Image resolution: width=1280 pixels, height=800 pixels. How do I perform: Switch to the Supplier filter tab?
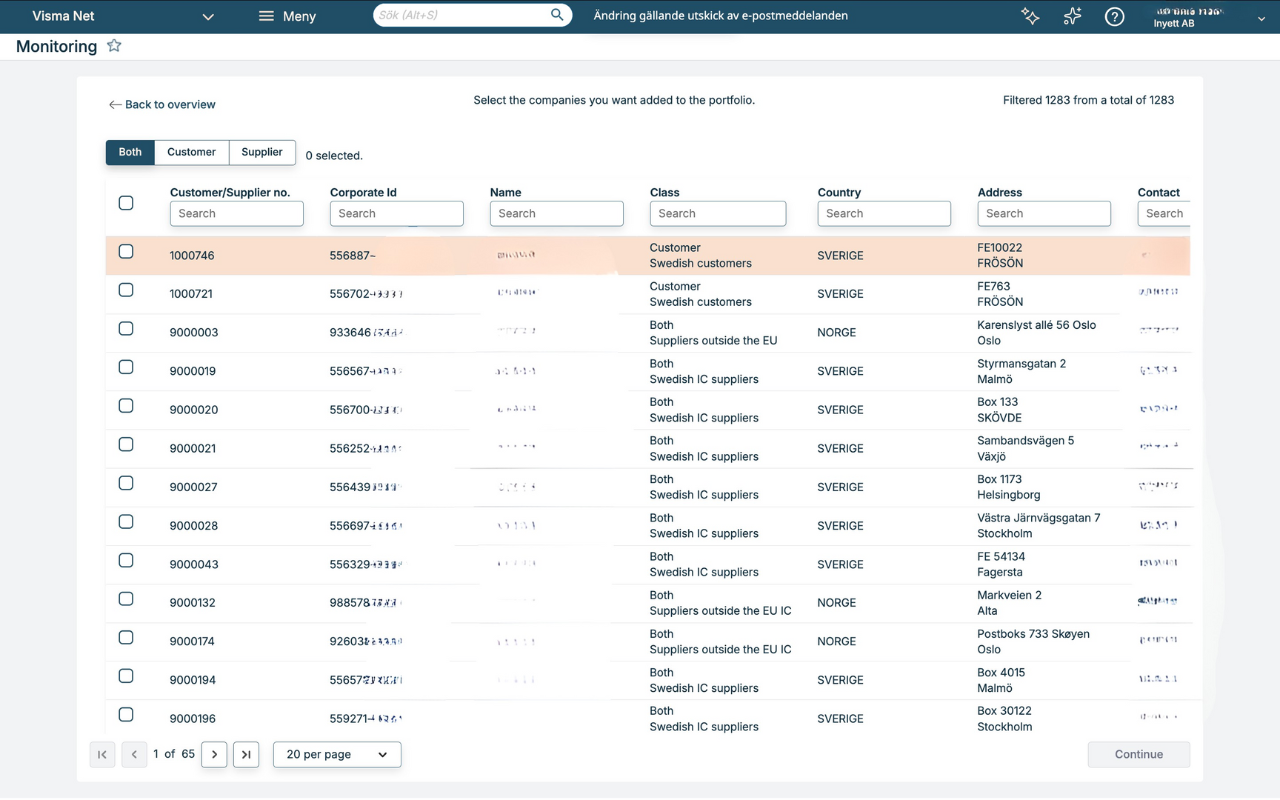click(262, 152)
